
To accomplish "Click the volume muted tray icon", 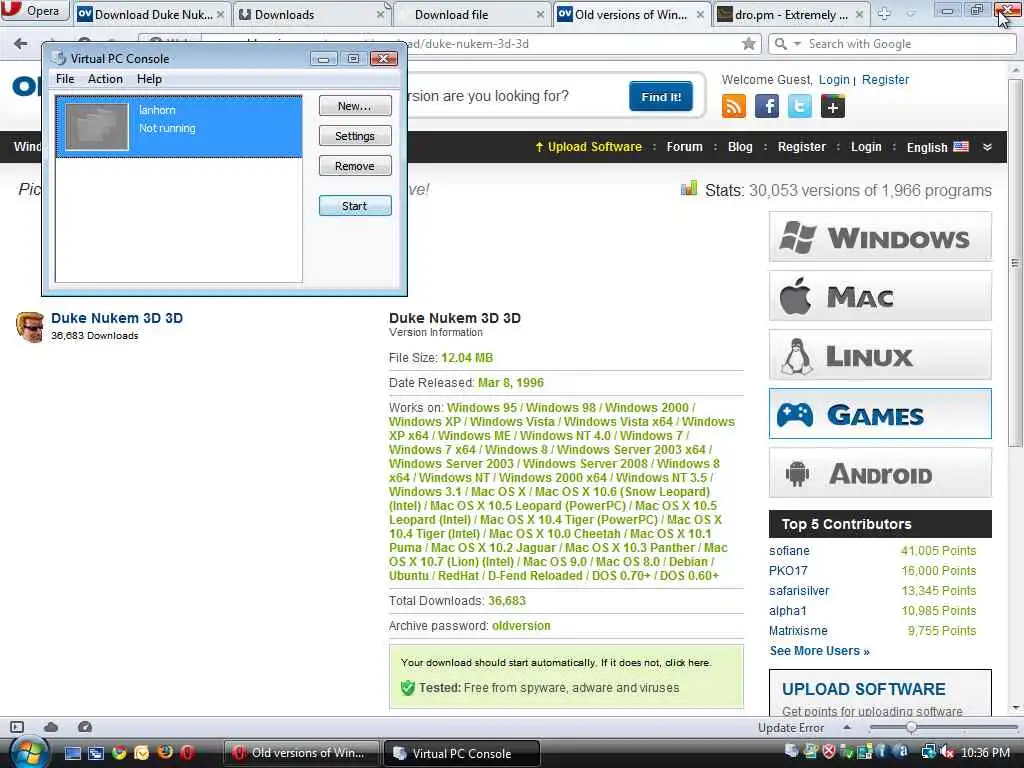I will tap(948, 752).
